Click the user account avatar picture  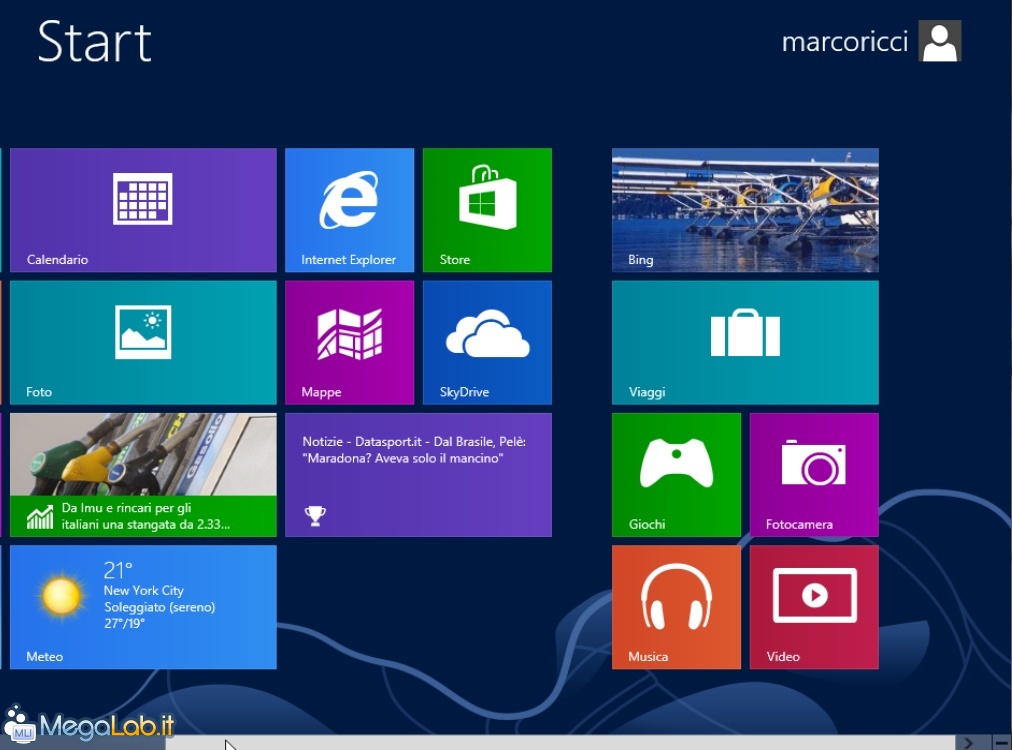(x=940, y=41)
